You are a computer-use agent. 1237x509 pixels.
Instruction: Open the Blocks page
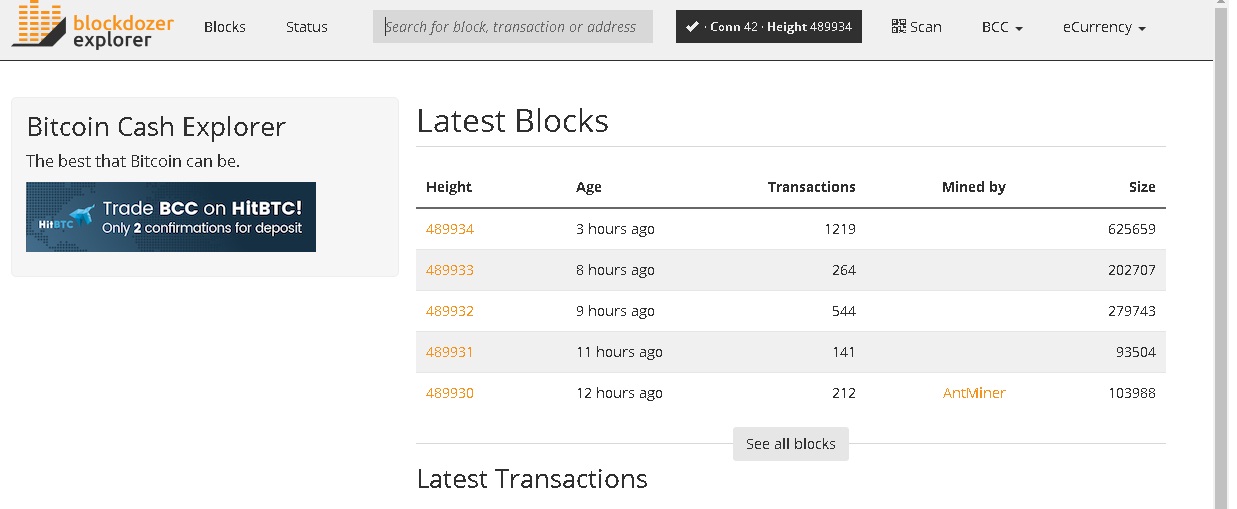point(225,27)
